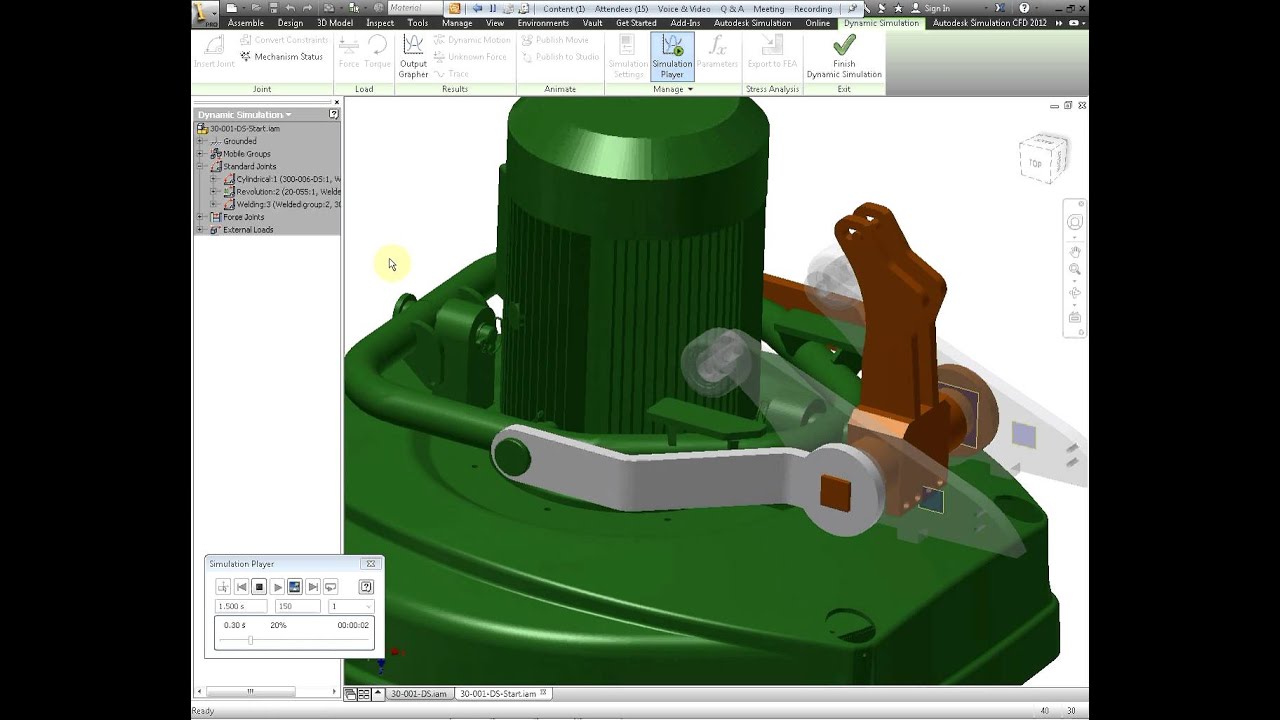Open Mechanism Status tool
The width and height of the screenshot is (1280, 720).
281,57
